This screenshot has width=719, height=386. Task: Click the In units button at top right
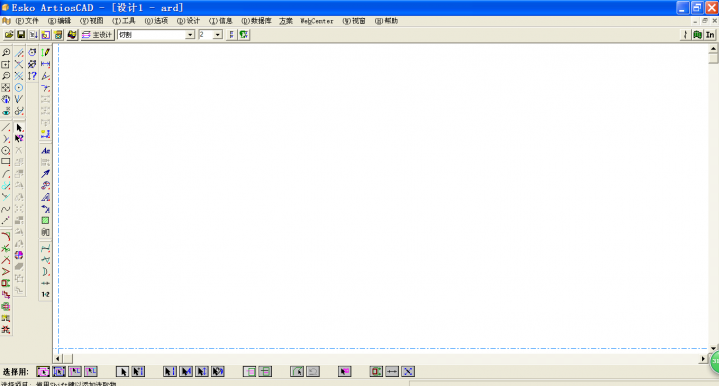(710, 35)
